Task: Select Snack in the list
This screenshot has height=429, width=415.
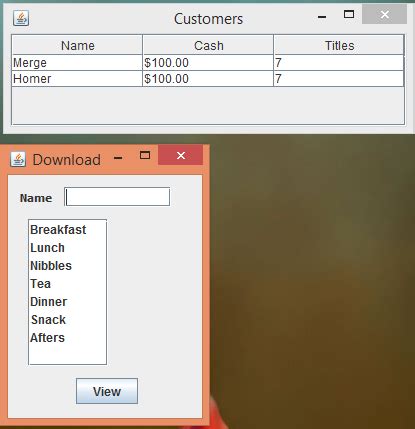Action: coord(68,320)
